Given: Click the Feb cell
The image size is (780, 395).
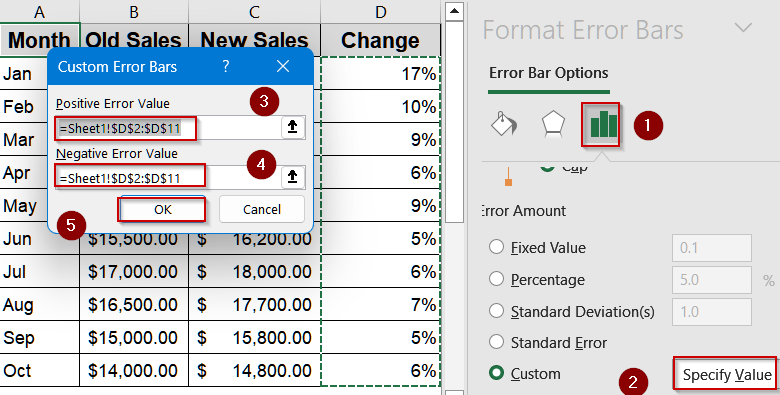Looking at the screenshot, I should click(23, 106).
